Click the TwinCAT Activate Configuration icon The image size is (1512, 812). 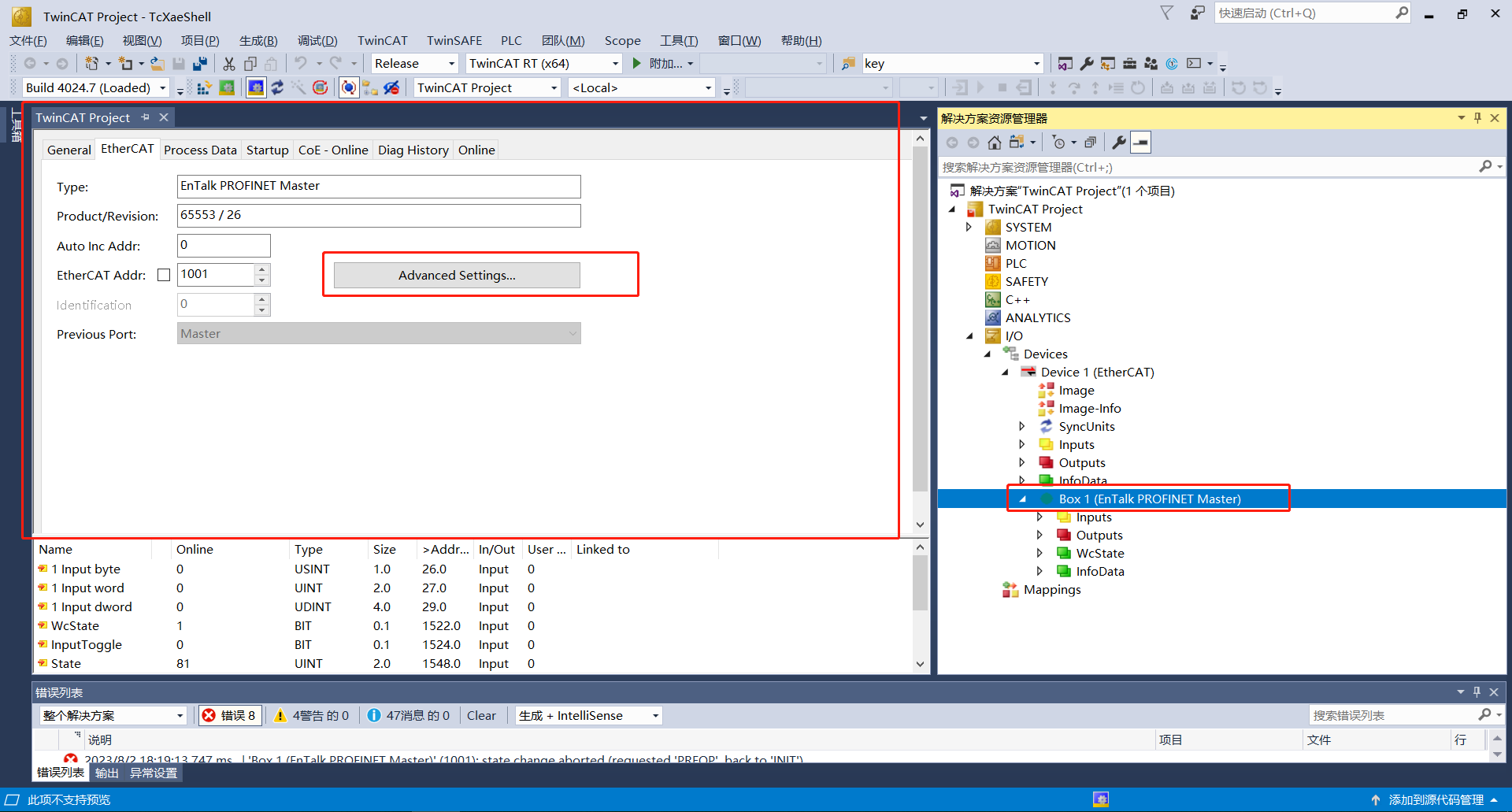(204, 88)
